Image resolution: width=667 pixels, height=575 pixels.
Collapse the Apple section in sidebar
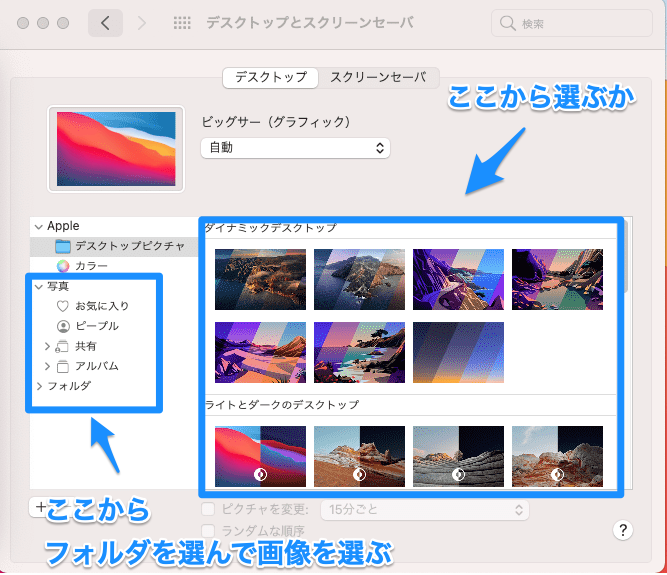click(38, 226)
